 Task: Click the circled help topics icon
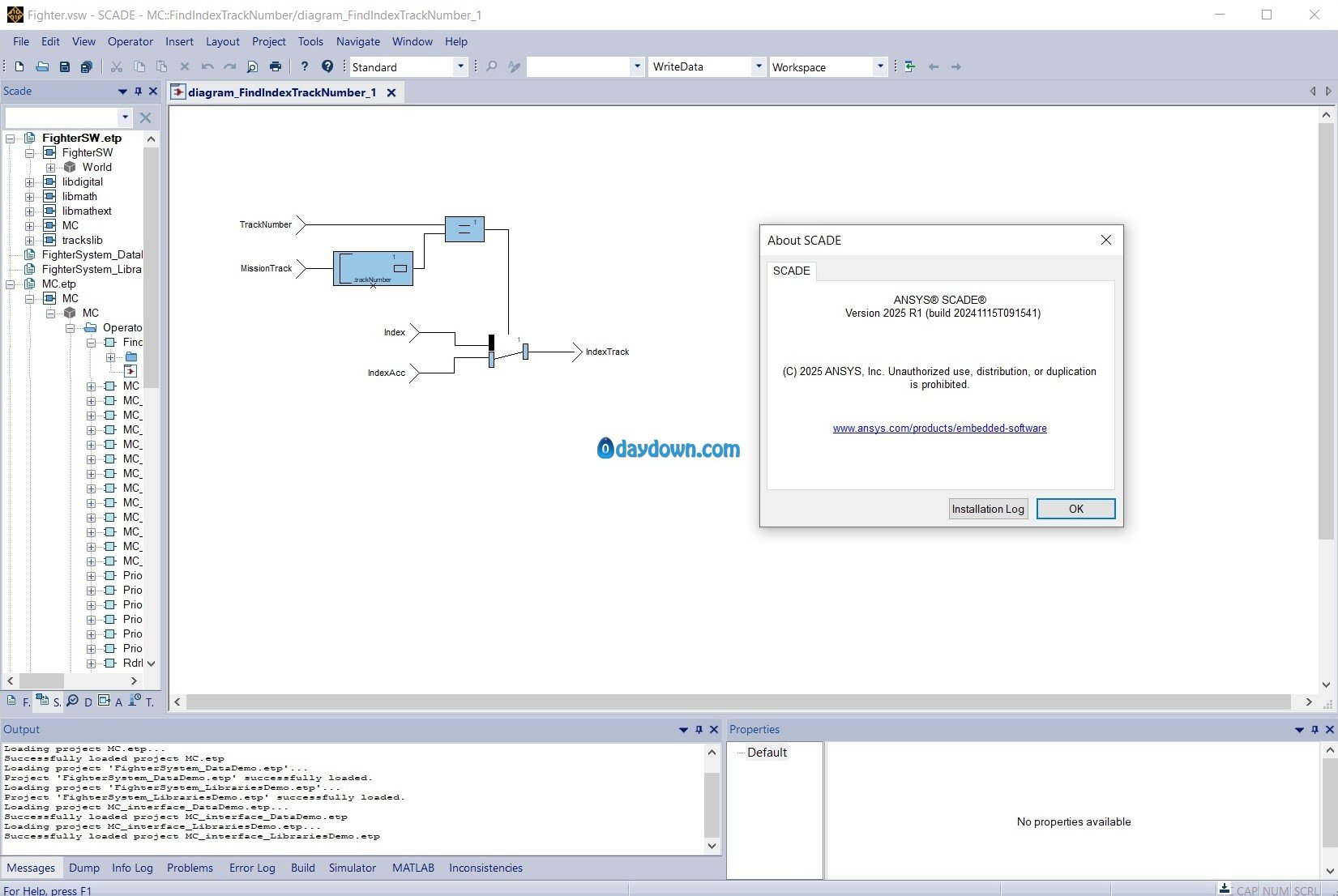[327, 67]
